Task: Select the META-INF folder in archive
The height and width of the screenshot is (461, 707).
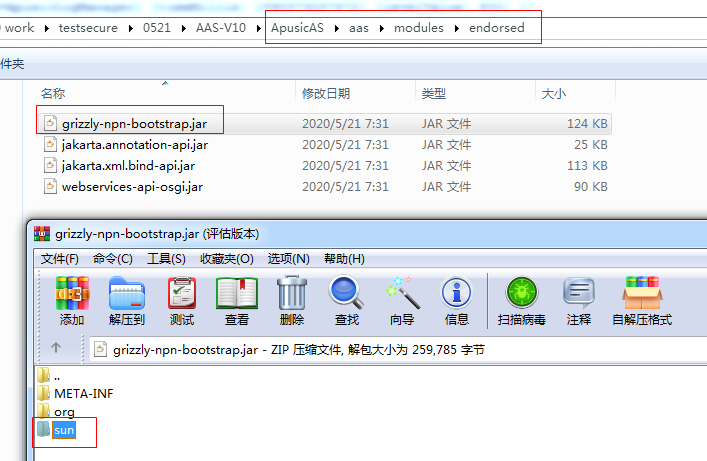Action: coord(83,393)
